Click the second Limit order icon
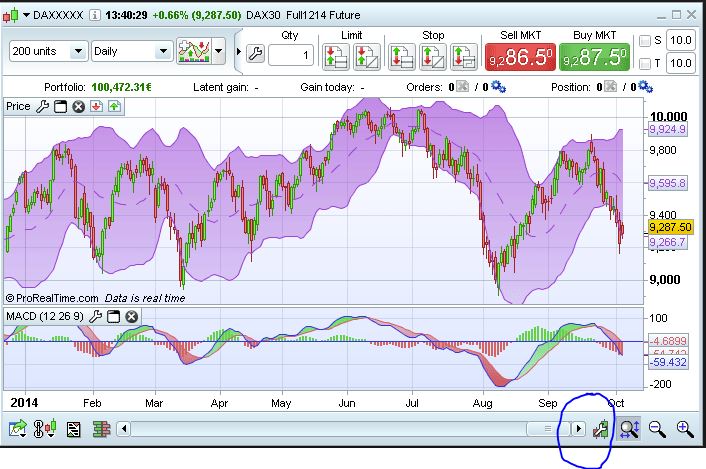 pyautogui.click(x=367, y=57)
